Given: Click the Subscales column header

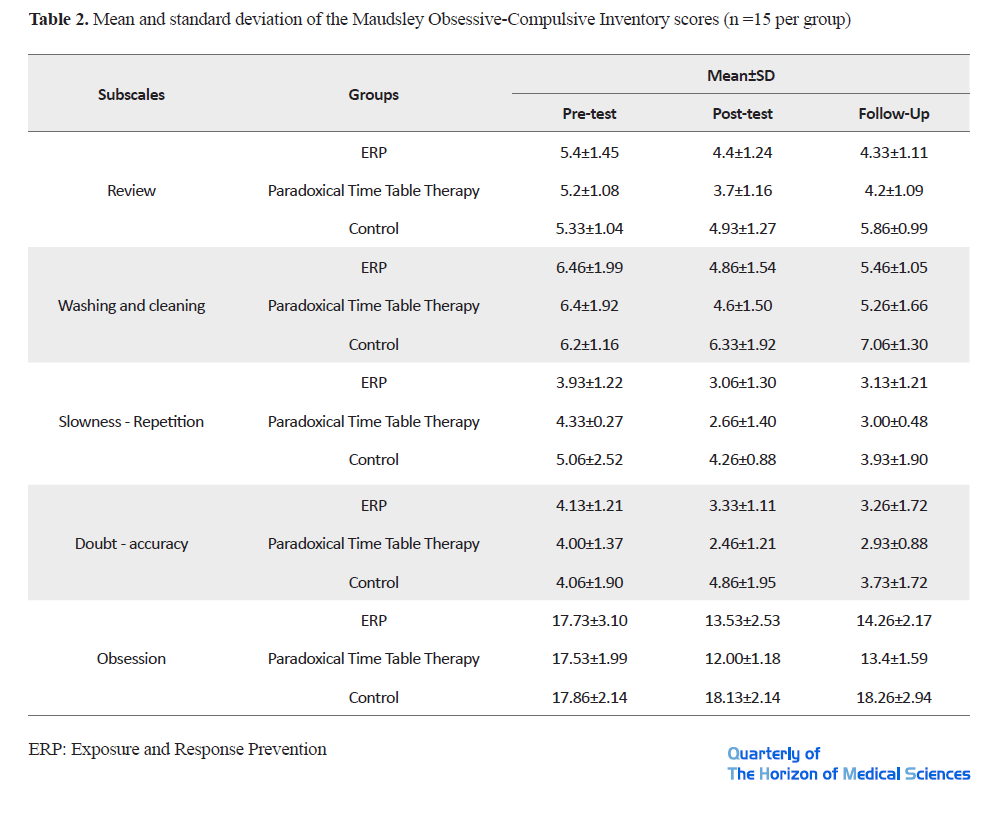Looking at the screenshot, I should pos(131,95).
